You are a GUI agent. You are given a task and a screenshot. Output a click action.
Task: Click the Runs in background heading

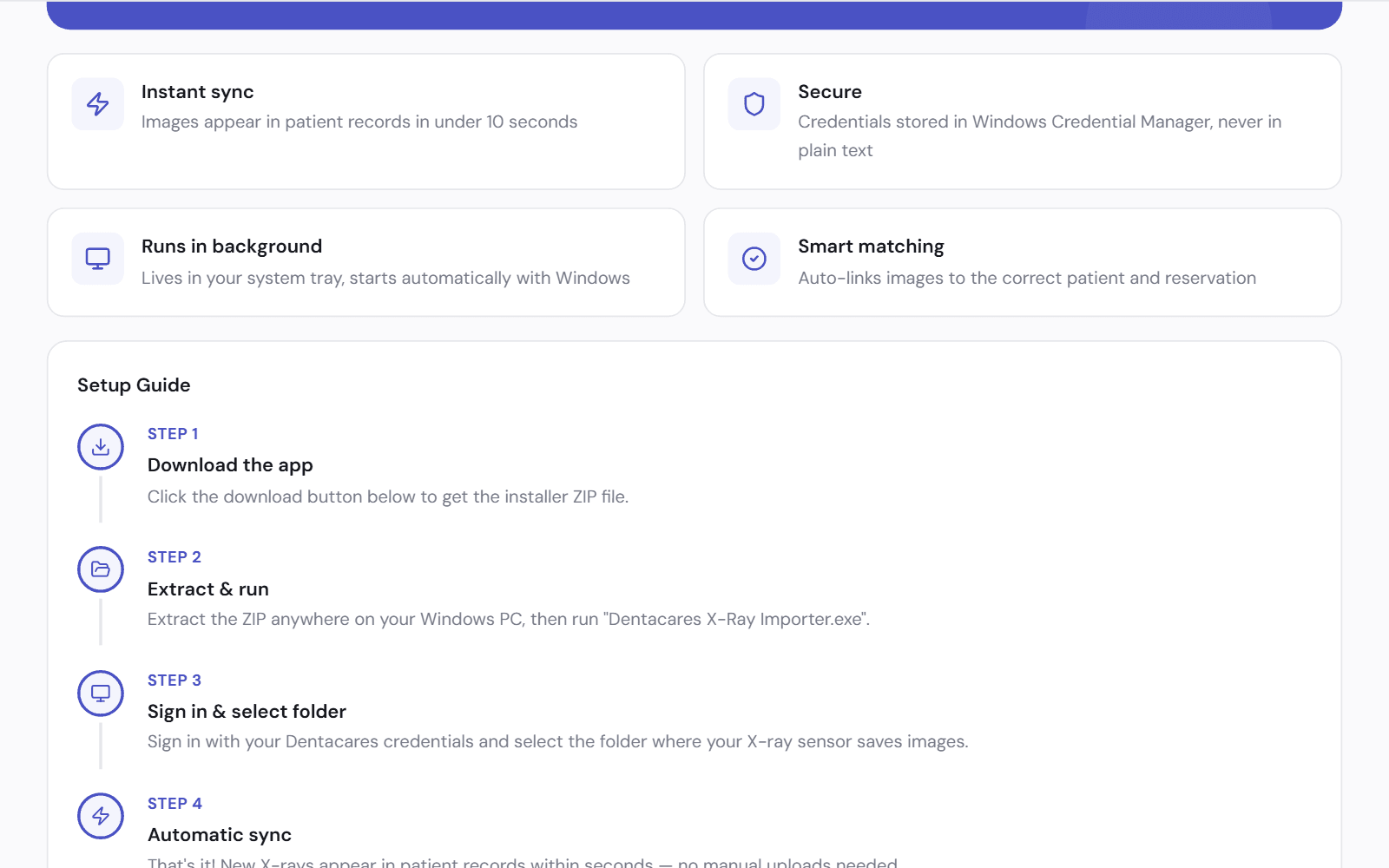[232, 247]
